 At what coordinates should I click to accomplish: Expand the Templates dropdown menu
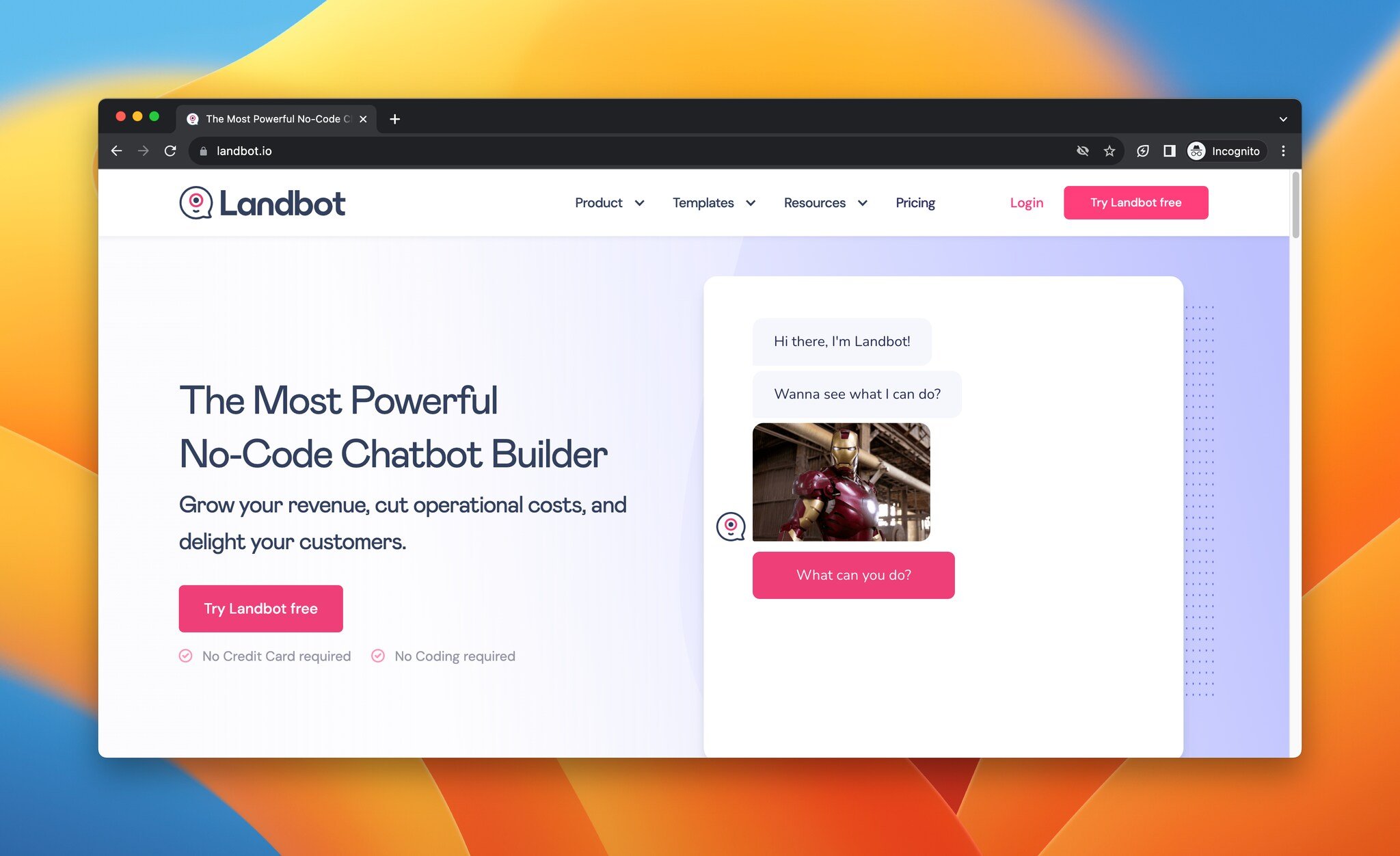pos(715,203)
